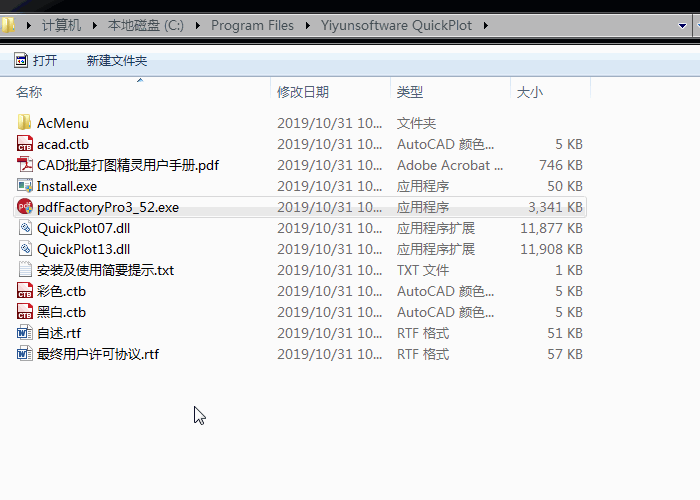
Task: Click 应用程序 type of Install.exe
Action: pos(423,186)
